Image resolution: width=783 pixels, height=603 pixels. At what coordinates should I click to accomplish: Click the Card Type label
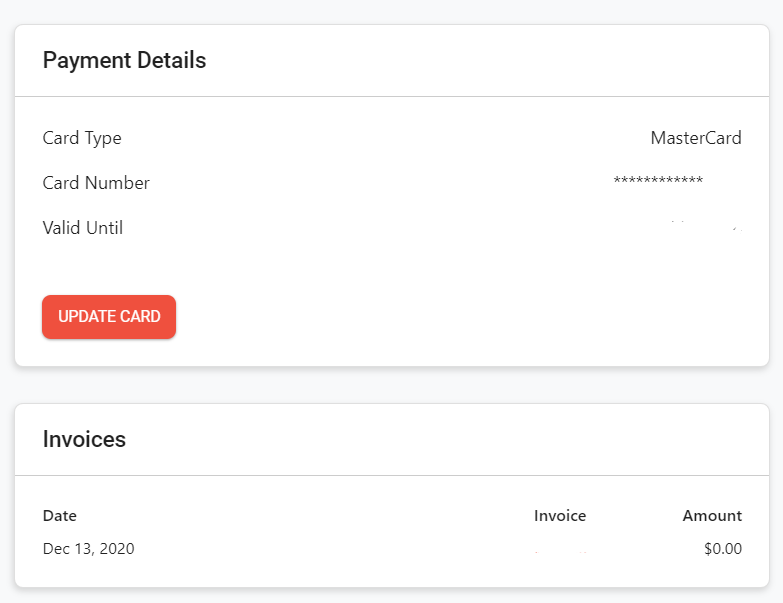[x=82, y=138]
